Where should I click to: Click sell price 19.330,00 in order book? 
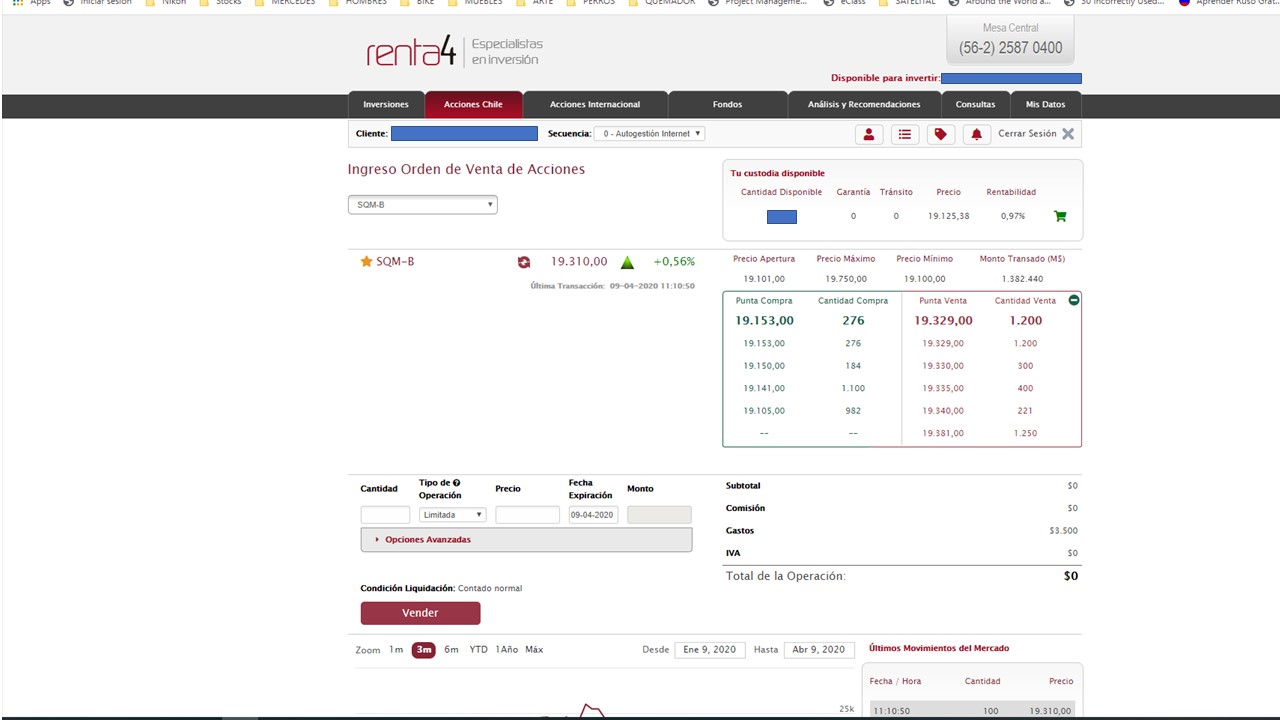click(943, 366)
